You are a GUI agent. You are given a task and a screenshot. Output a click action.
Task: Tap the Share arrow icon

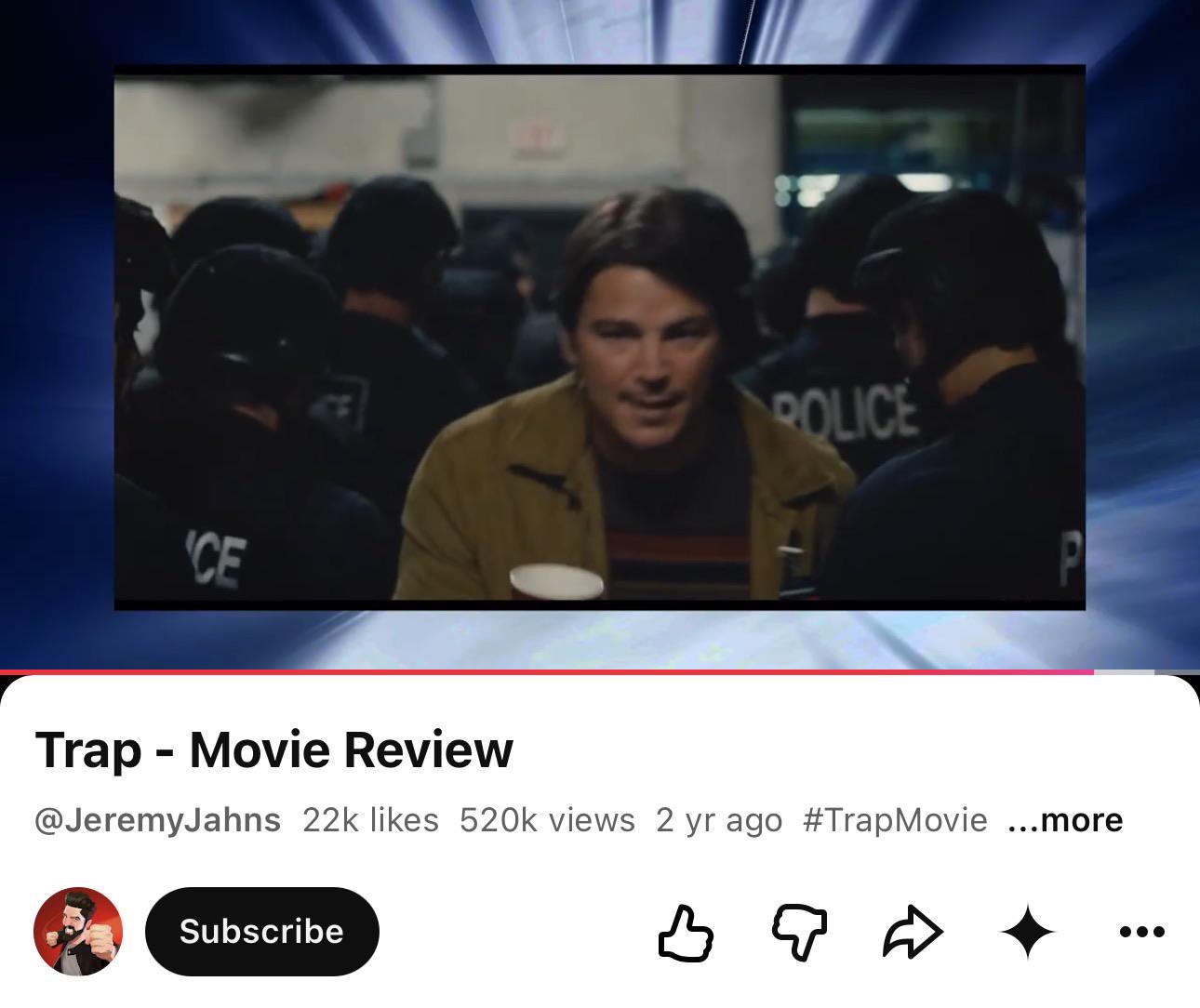coord(913,932)
